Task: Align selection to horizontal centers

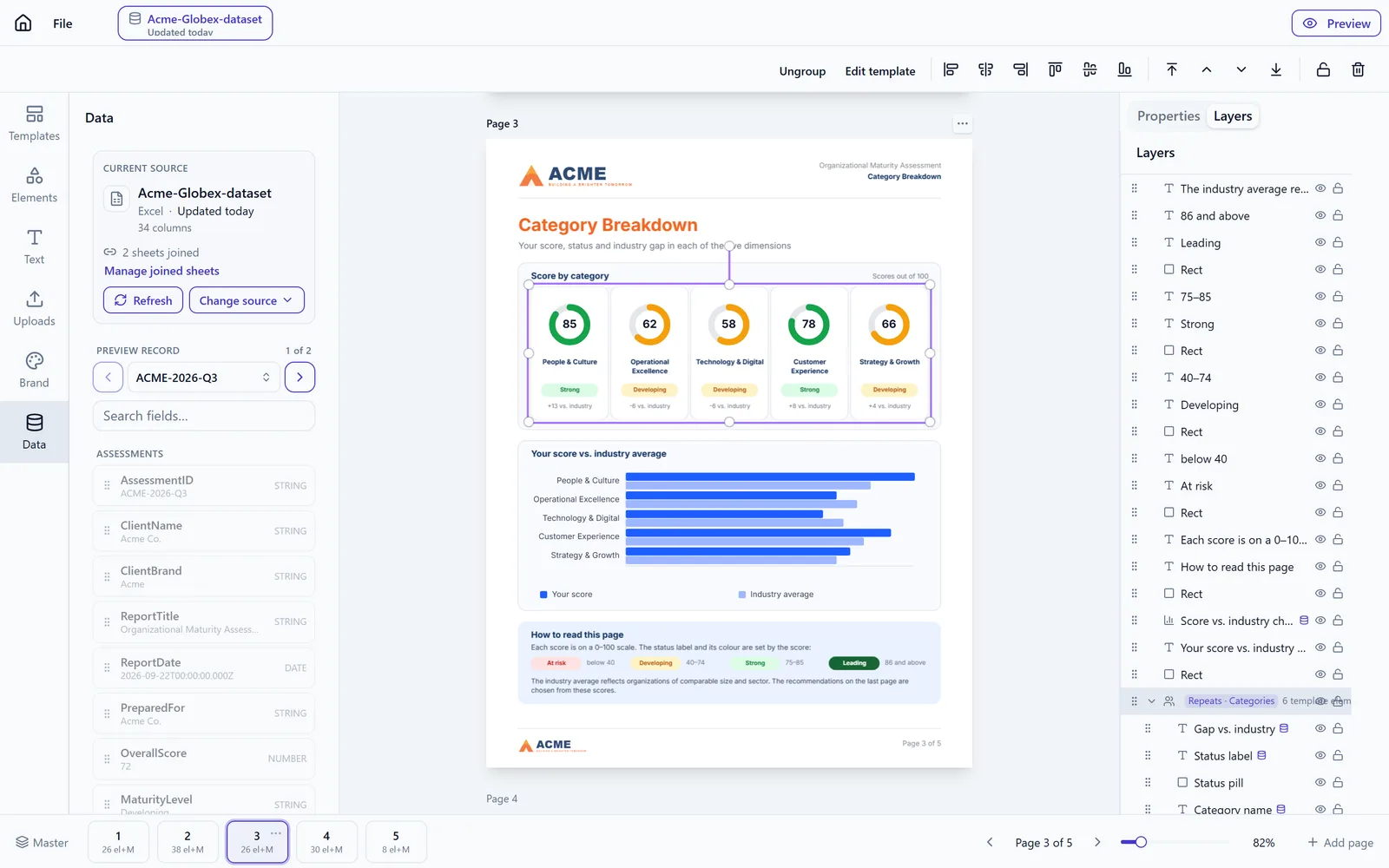Action: click(985, 69)
